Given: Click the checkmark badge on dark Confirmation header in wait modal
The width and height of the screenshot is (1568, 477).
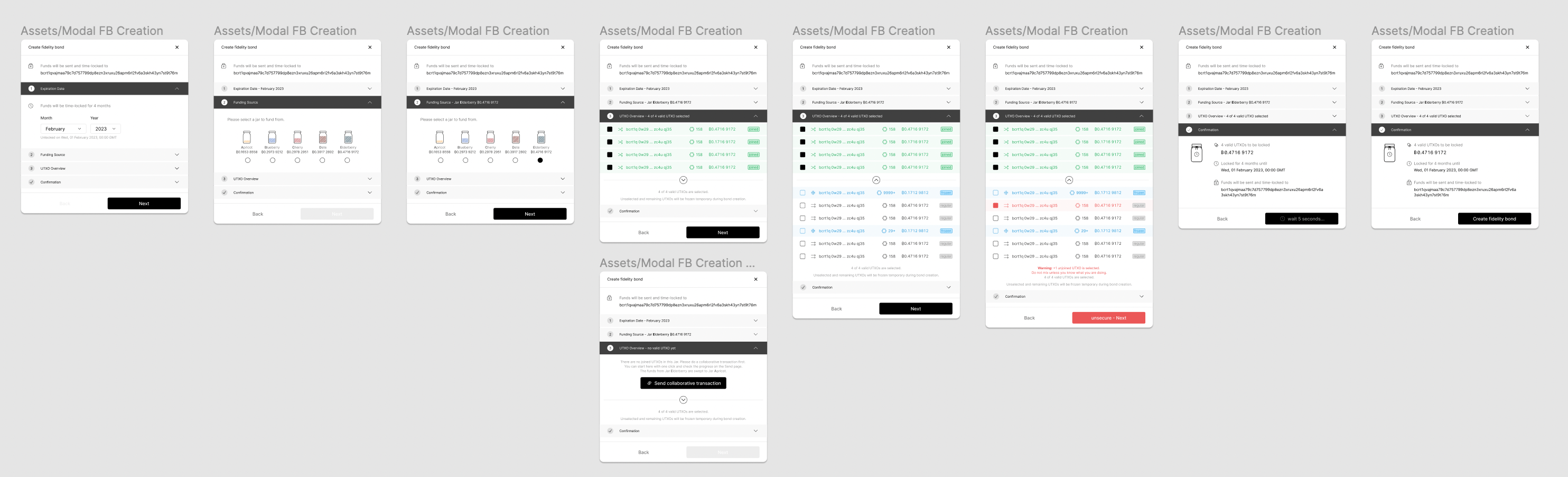Looking at the screenshot, I should [1189, 130].
